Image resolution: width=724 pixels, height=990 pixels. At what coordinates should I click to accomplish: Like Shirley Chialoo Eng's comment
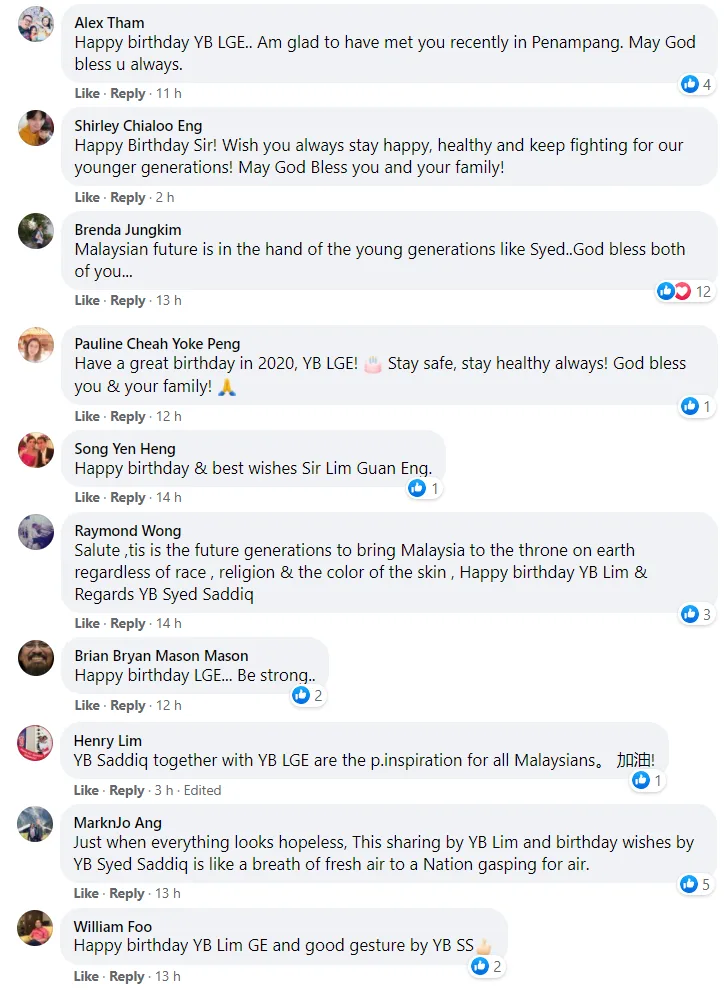coord(87,197)
